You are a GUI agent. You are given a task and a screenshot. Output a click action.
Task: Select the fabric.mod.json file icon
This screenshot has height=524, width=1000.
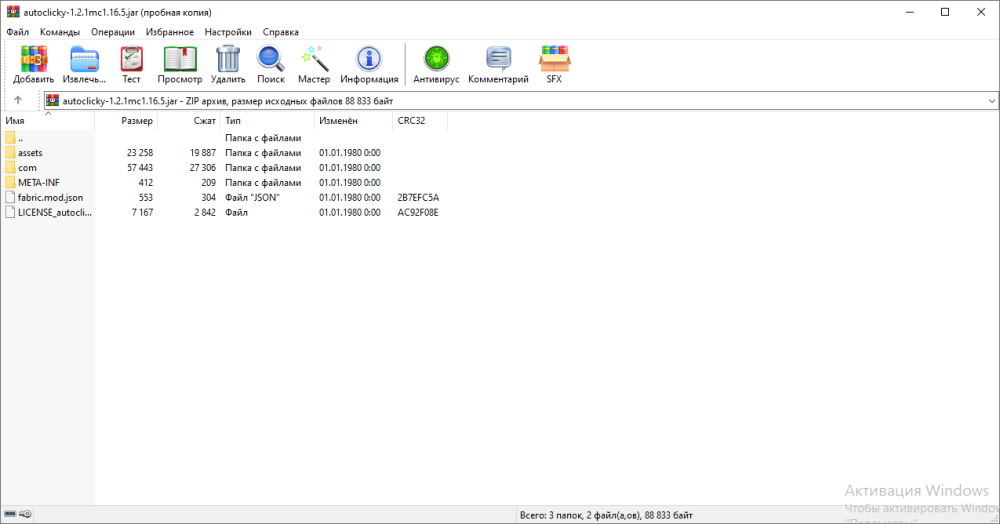coord(10,197)
